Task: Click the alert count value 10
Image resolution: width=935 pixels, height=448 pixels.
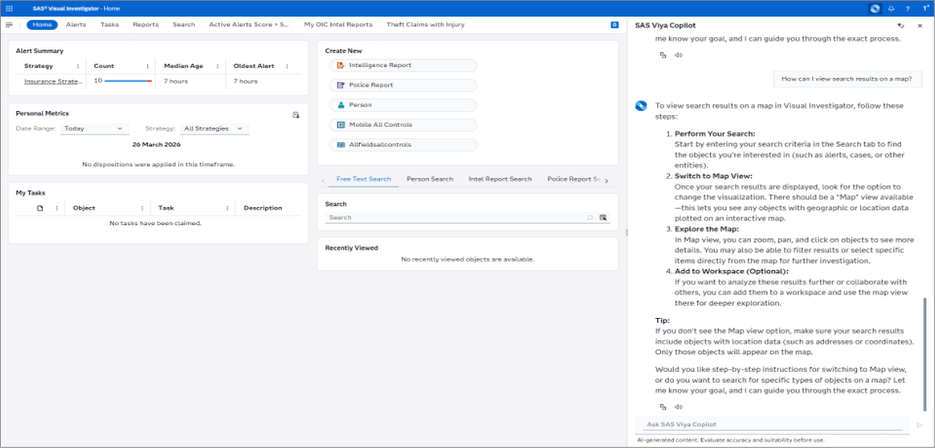Action: [x=98, y=81]
